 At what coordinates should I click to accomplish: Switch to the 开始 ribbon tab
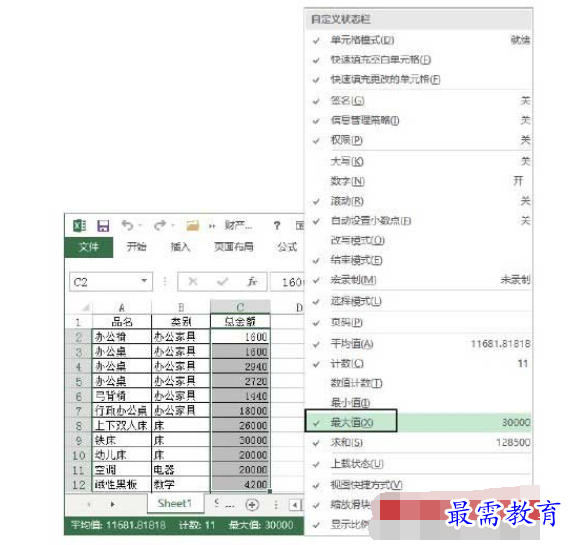[136, 247]
